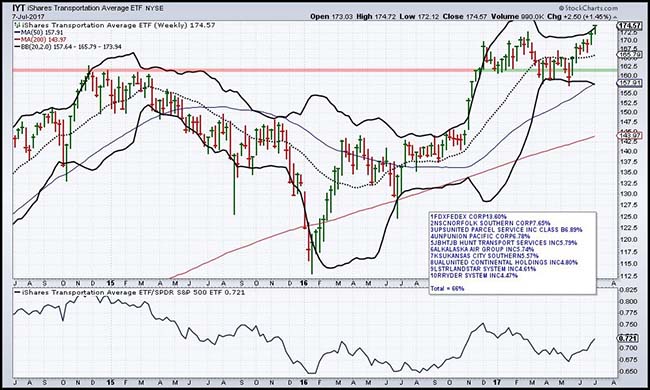Select the Ryder System 4.47% row
The width and height of the screenshot is (650, 390).
coord(474,275)
